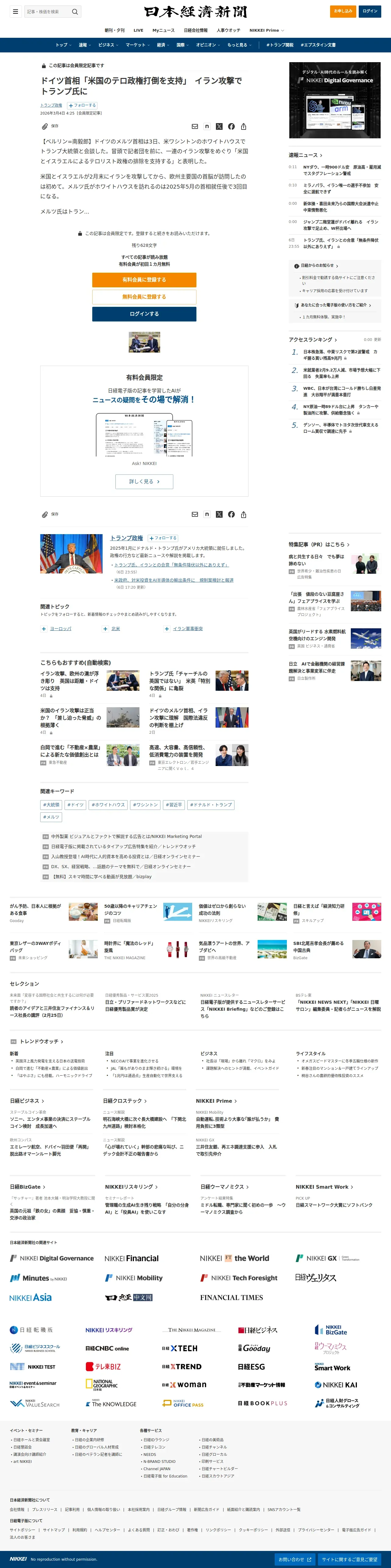Click the お申し込み button in the header
Screen dimensions: 391x1568
click(343, 12)
